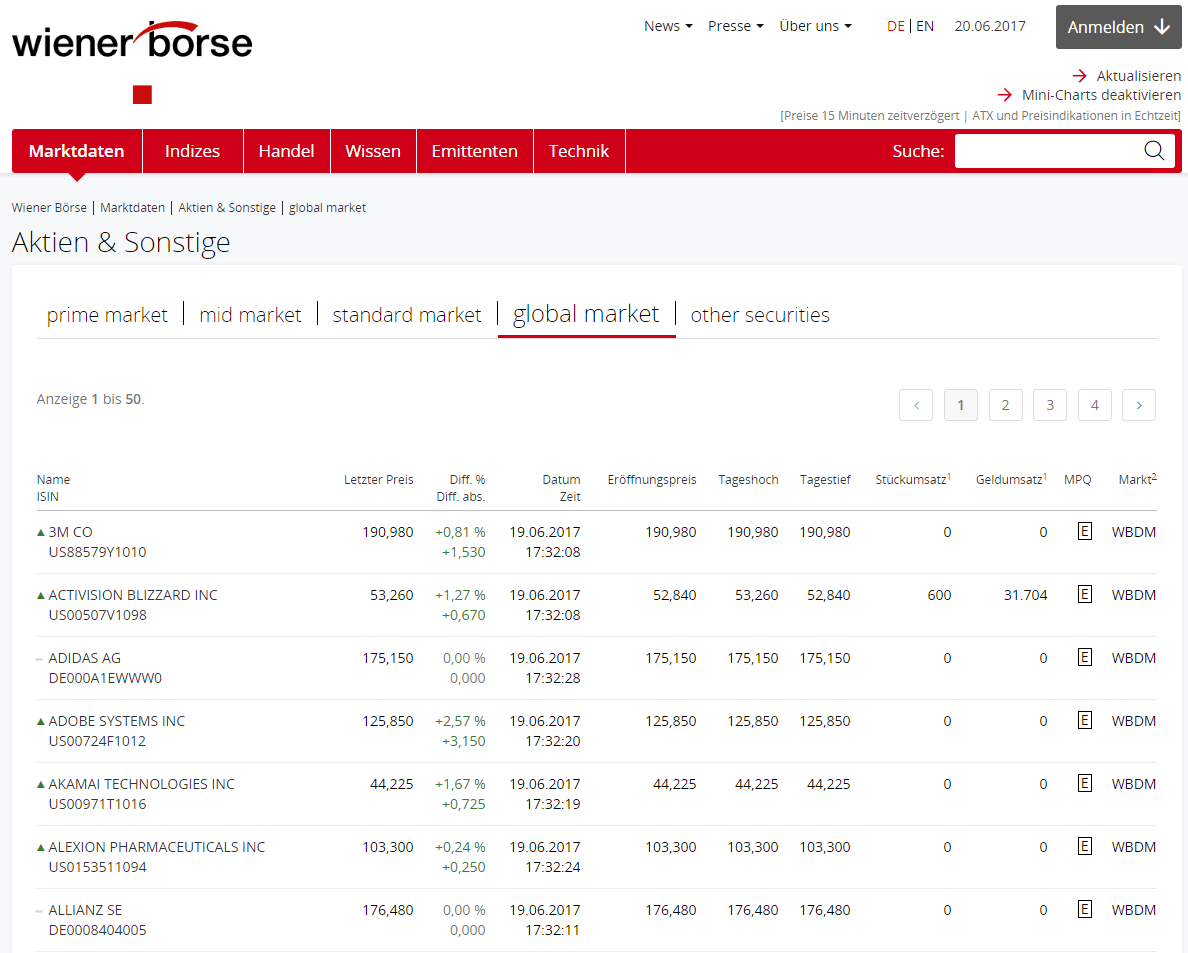Open MPQ icon for Adobe Systems
Screen dimensions: 1188x953
(x=1084, y=720)
